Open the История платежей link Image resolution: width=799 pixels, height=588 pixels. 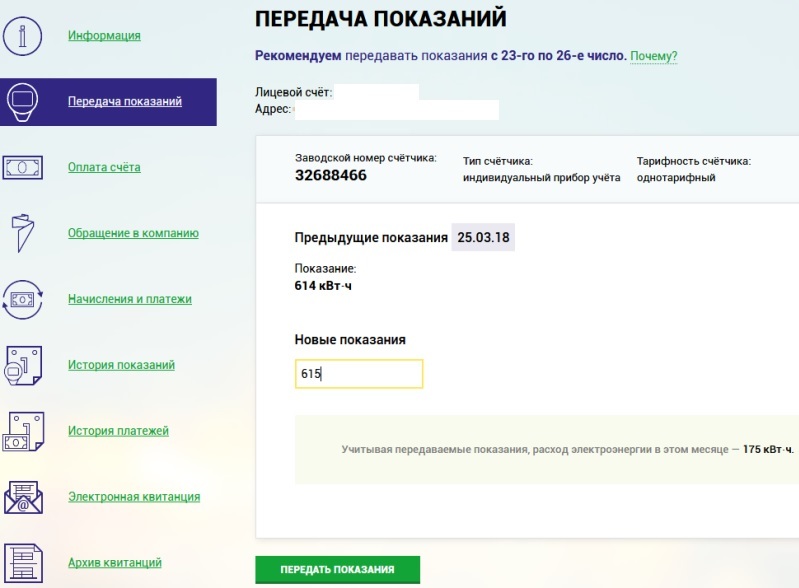click(118, 431)
